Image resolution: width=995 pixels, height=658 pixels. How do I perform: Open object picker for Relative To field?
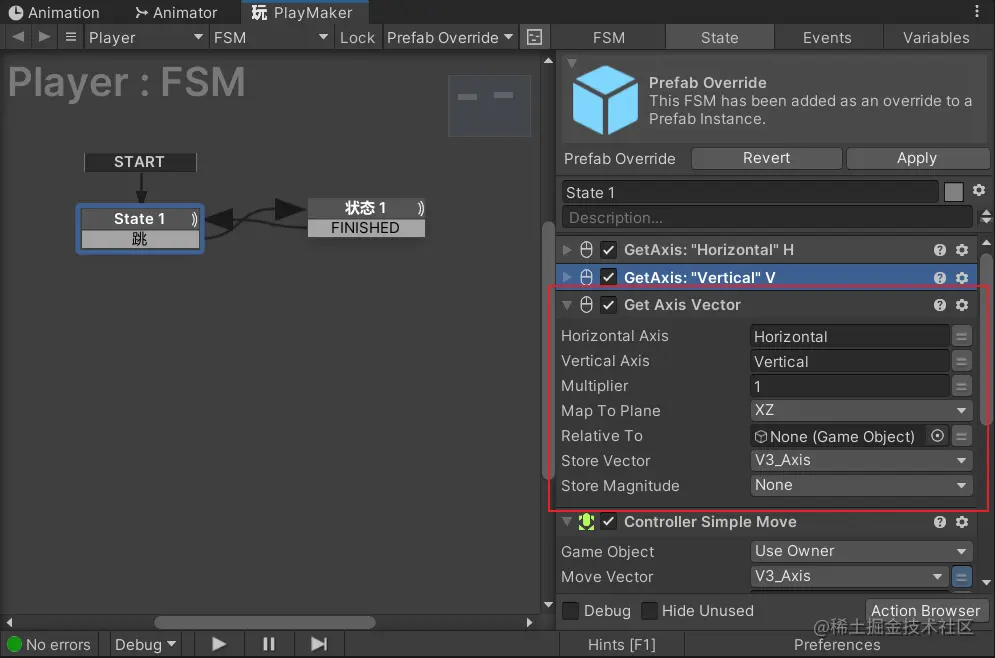pos(937,436)
